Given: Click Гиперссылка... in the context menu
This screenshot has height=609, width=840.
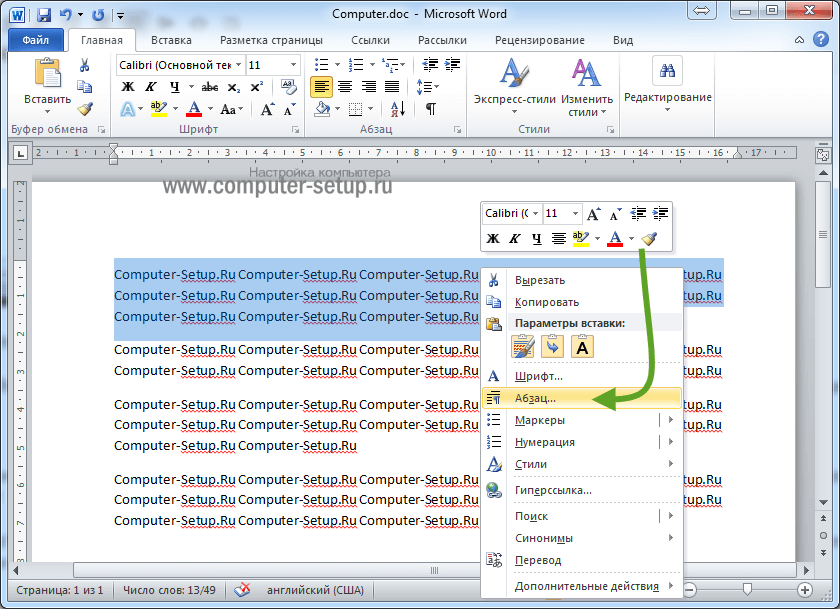Looking at the screenshot, I should click(553, 490).
